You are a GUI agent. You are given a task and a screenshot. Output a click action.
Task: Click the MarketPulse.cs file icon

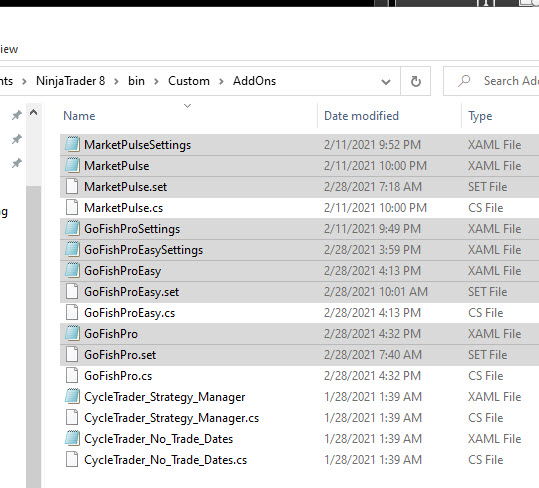point(72,207)
